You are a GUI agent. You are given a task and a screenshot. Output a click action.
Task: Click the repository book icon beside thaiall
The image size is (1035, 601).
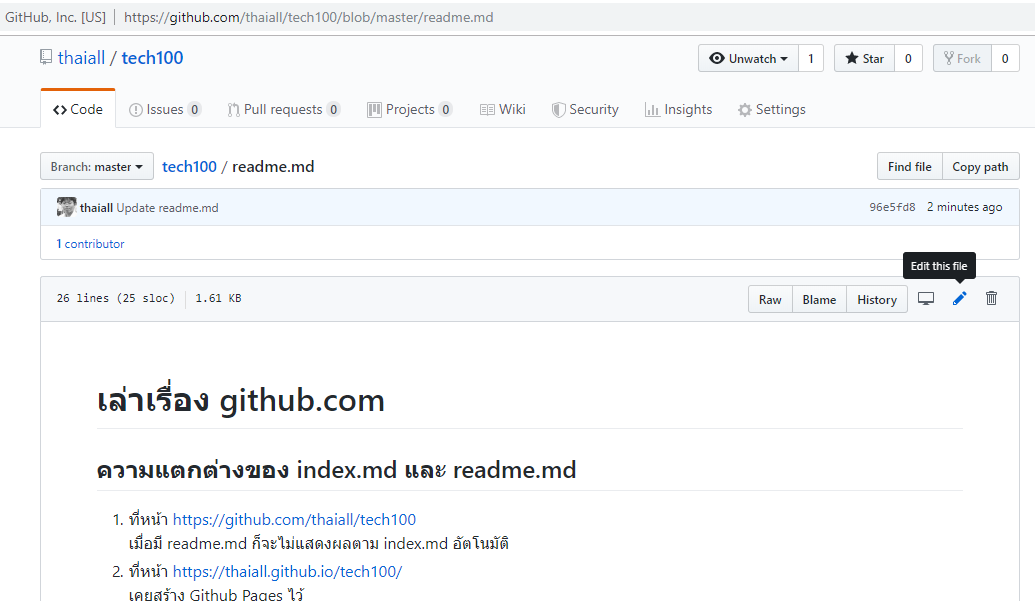pos(46,58)
